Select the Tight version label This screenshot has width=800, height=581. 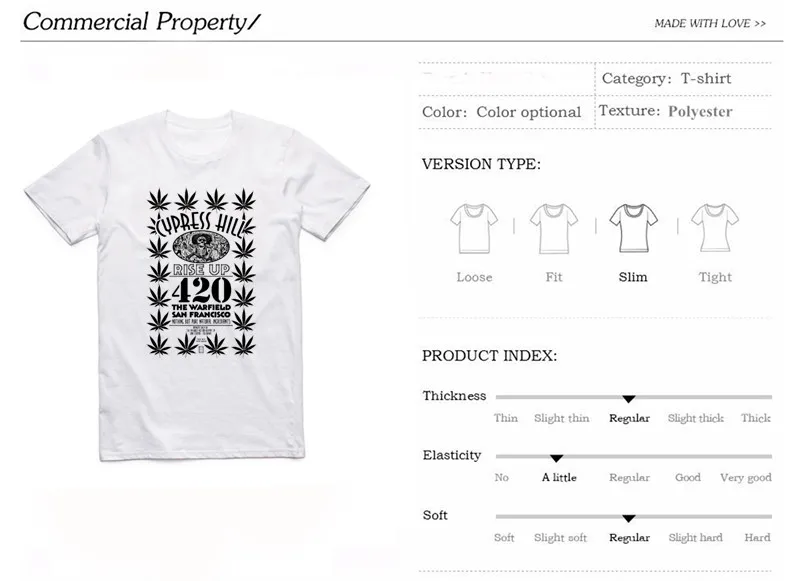(715, 277)
